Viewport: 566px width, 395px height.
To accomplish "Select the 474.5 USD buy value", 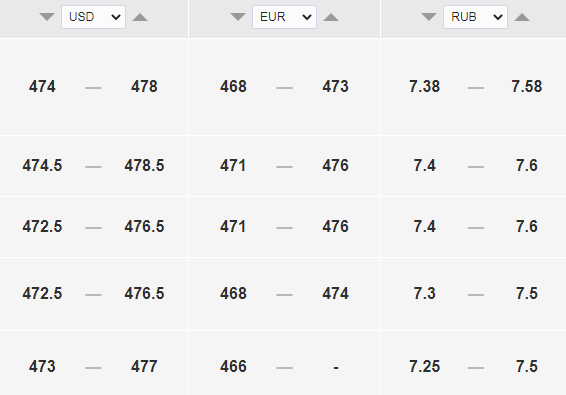I will (x=42, y=166).
